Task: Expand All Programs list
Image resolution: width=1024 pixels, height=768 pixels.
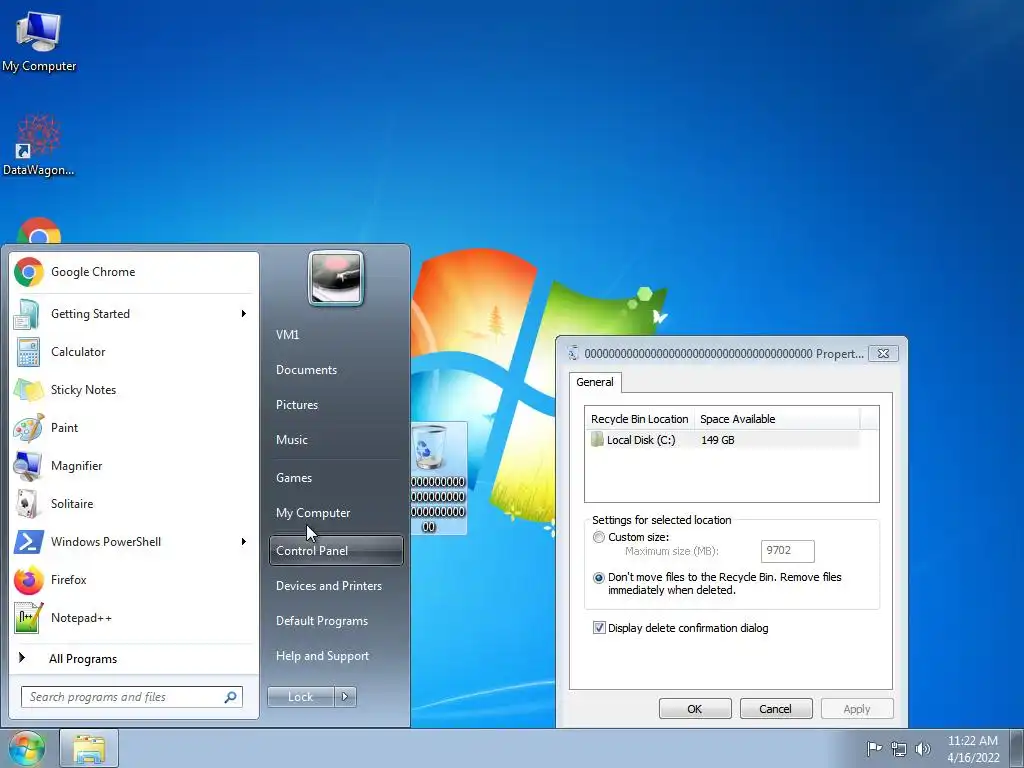Action: pos(83,659)
